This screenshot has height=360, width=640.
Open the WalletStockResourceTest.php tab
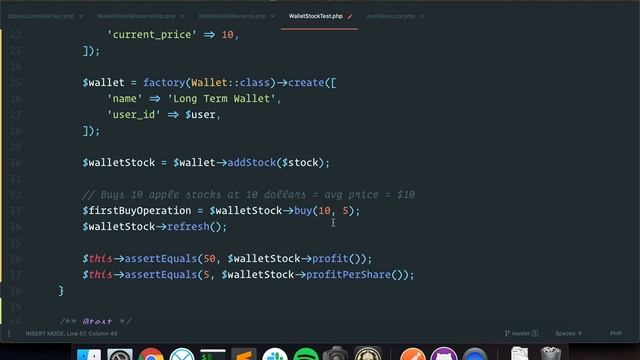(136, 16)
